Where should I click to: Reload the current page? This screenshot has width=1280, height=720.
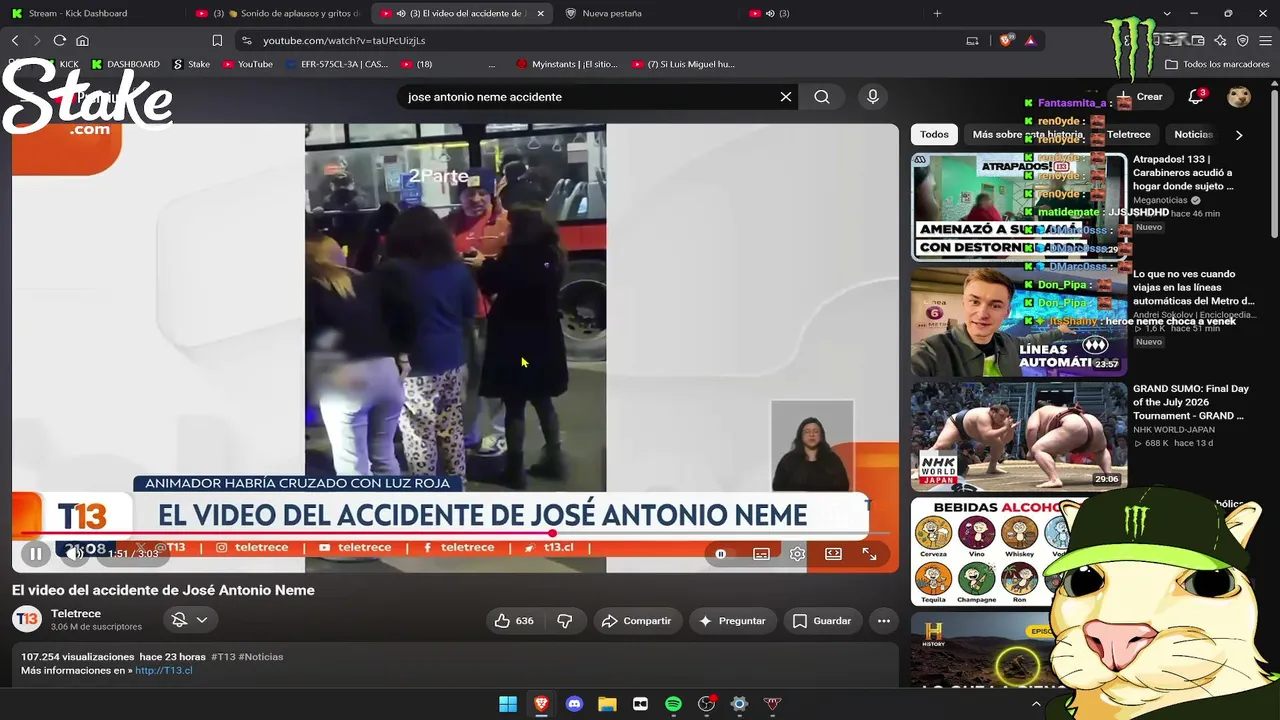pyautogui.click(x=60, y=40)
